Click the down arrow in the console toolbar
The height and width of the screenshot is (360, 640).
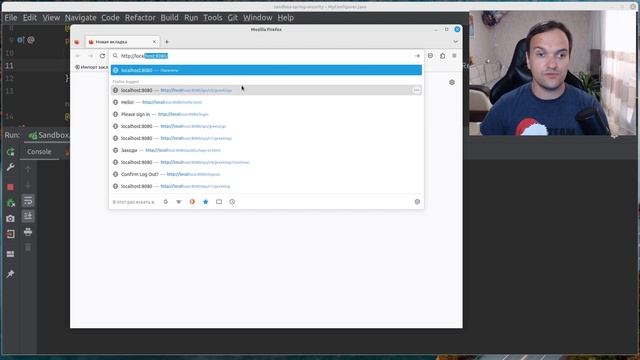[28, 184]
